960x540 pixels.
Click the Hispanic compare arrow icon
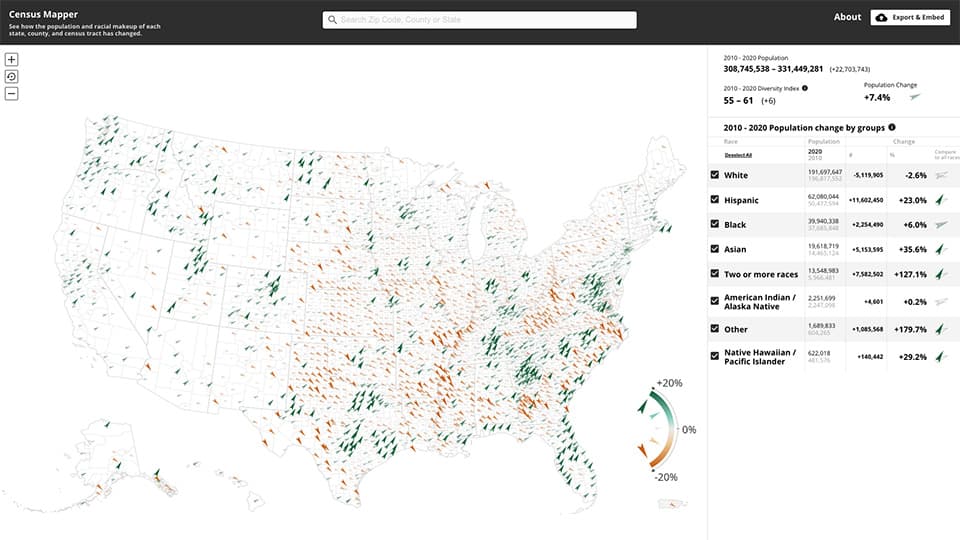939,200
